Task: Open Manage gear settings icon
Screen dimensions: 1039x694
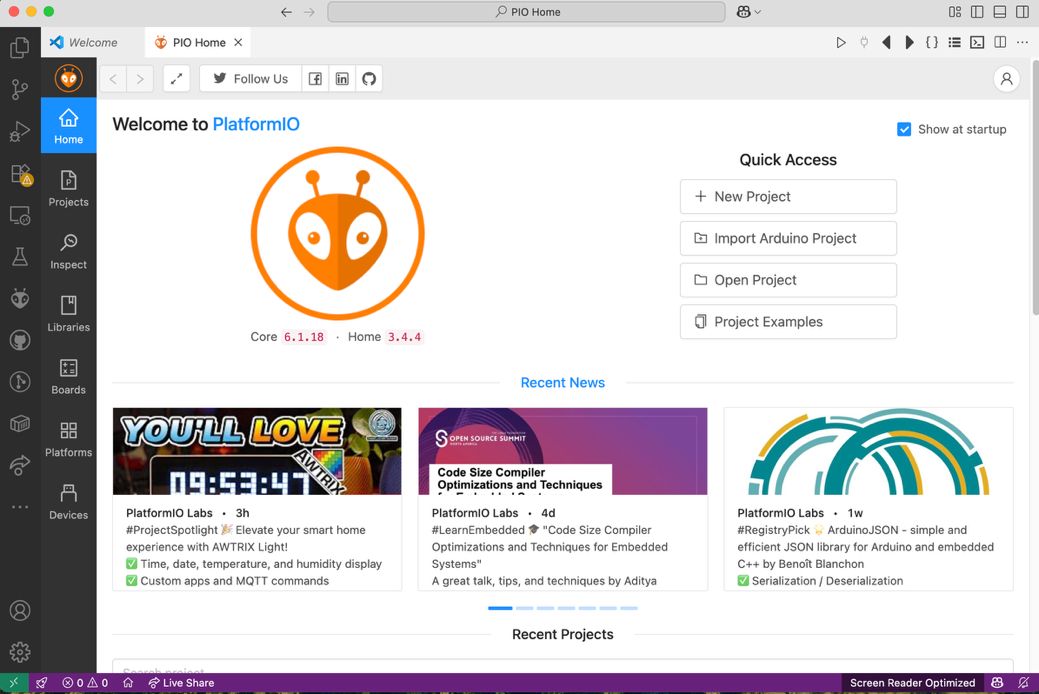Action: point(20,652)
